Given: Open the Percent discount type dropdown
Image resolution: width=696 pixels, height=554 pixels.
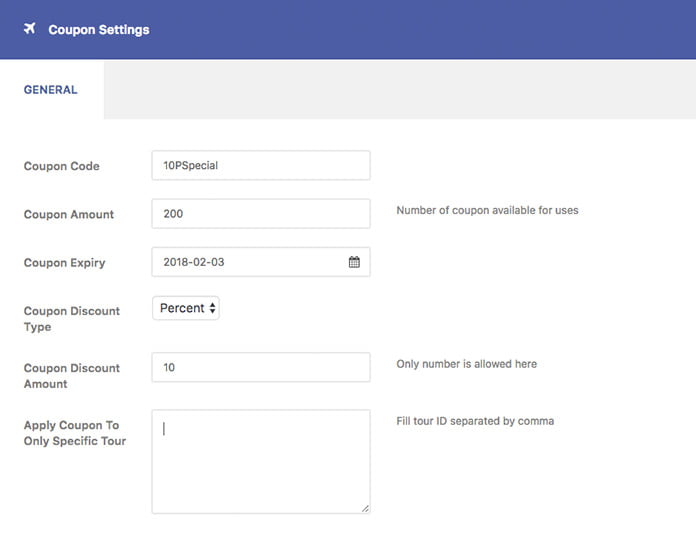Looking at the screenshot, I should tap(186, 308).
